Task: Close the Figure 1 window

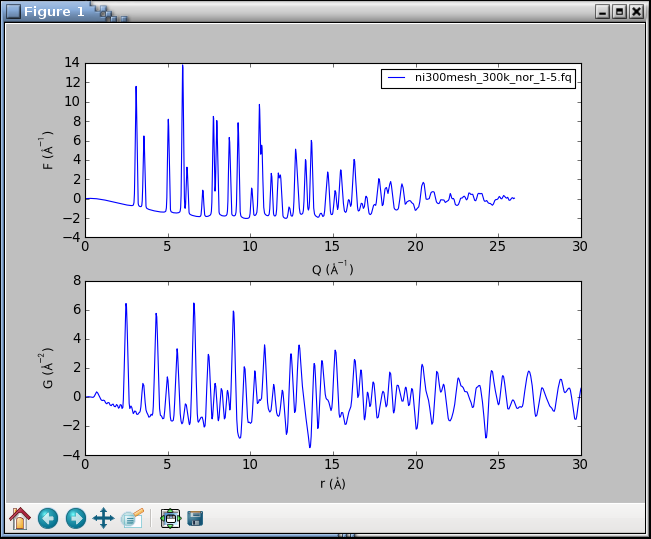Action: pyautogui.click(x=636, y=11)
